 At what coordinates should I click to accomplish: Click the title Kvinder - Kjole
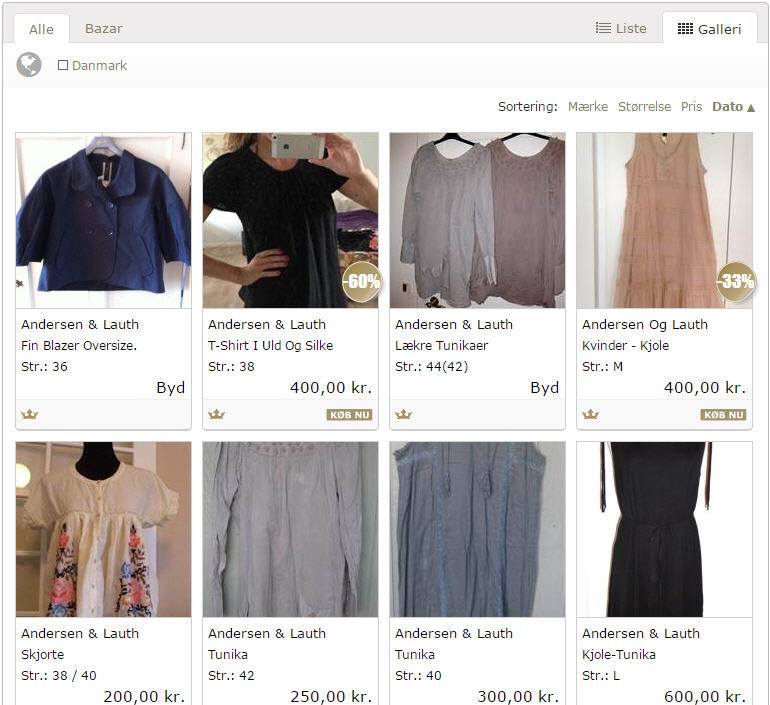626,346
